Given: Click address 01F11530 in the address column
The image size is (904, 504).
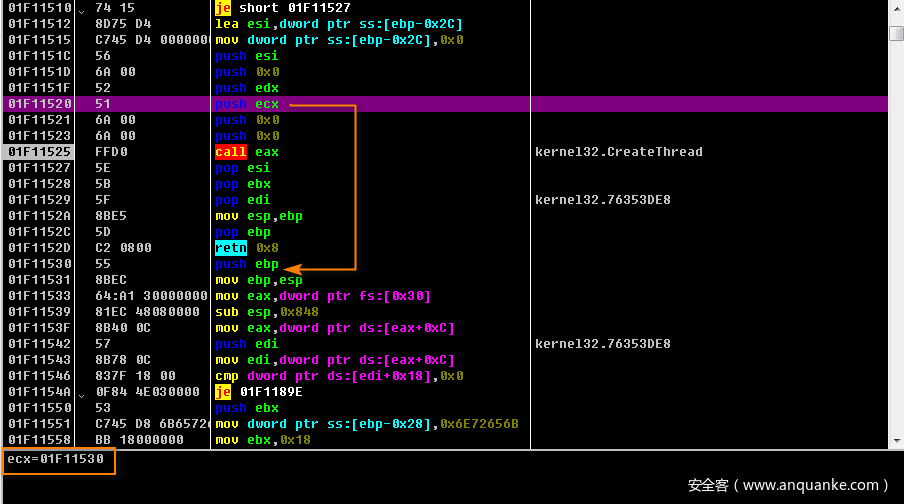Looking at the screenshot, I should (39, 264).
